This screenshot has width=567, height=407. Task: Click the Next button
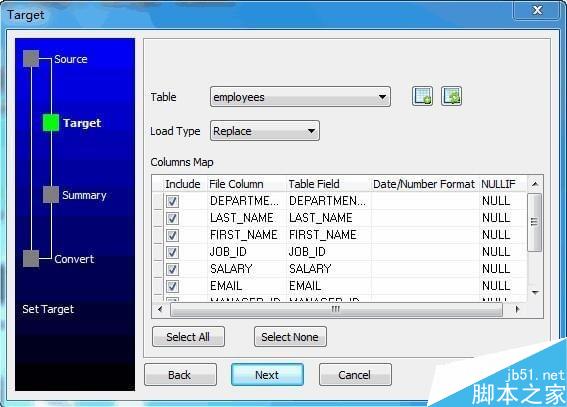[267, 375]
